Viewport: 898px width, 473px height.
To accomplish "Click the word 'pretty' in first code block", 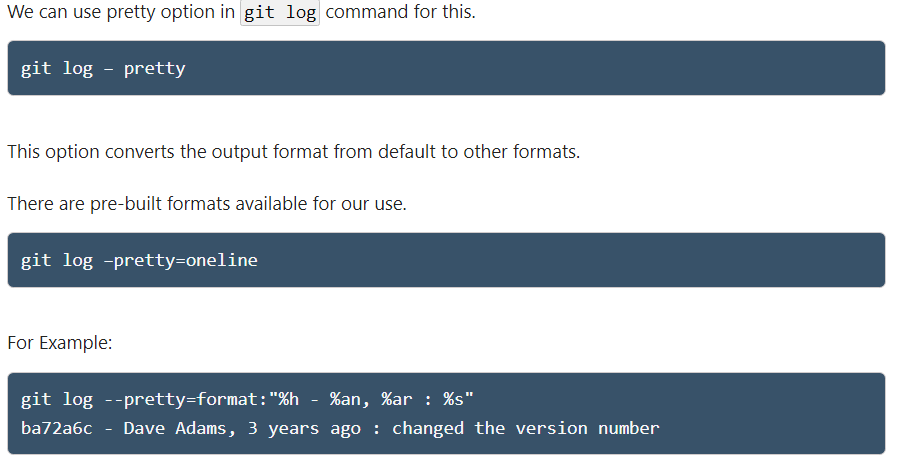I will pyautogui.click(x=154, y=69).
